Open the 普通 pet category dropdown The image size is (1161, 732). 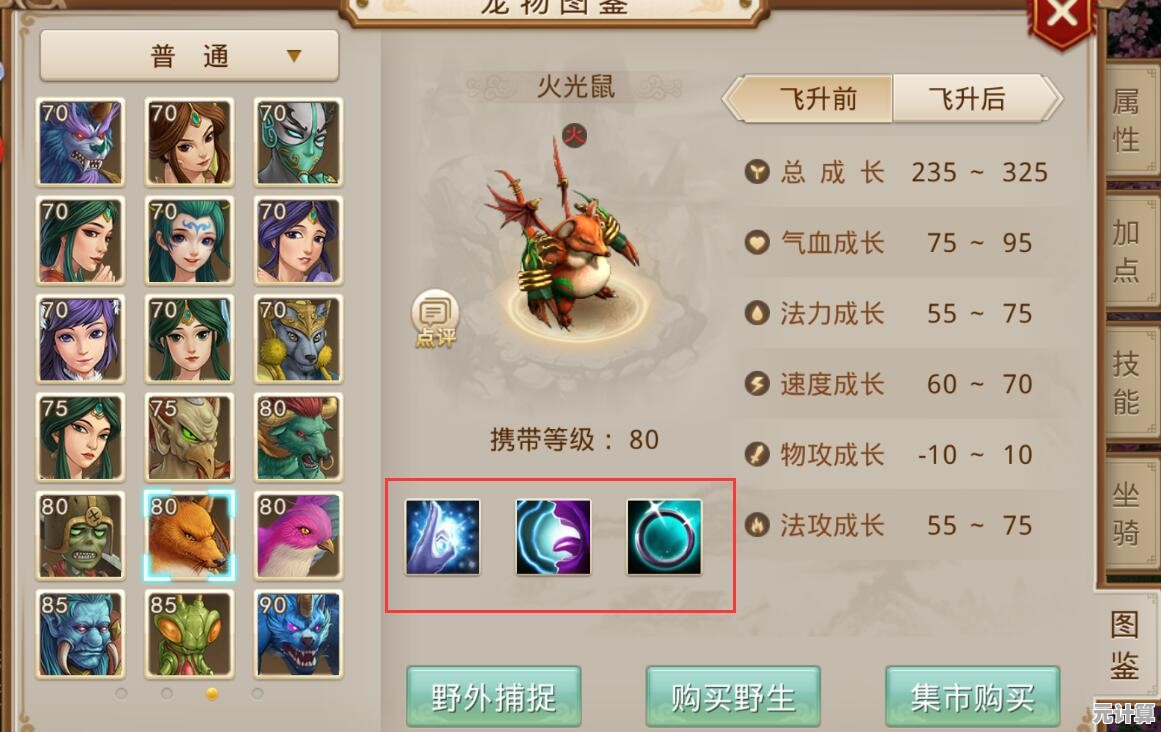[190, 56]
